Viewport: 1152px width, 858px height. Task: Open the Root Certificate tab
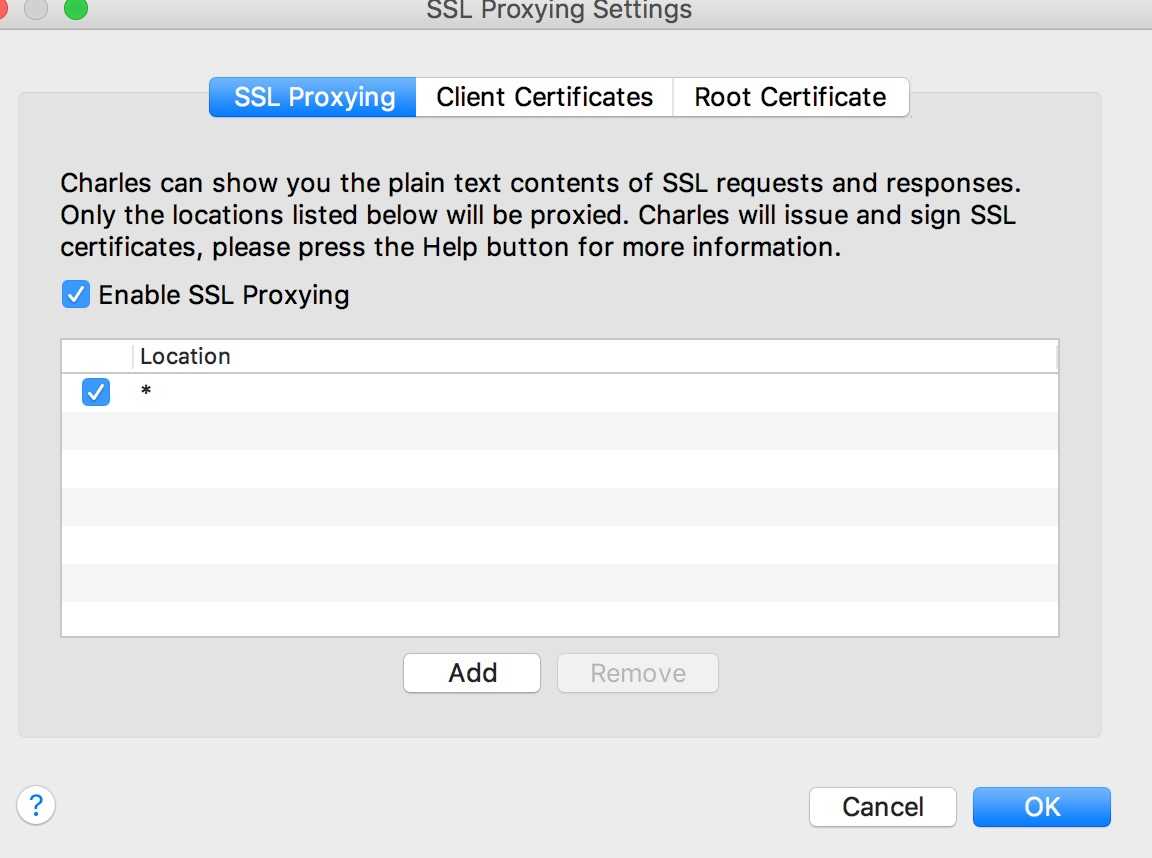pyautogui.click(x=791, y=97)
